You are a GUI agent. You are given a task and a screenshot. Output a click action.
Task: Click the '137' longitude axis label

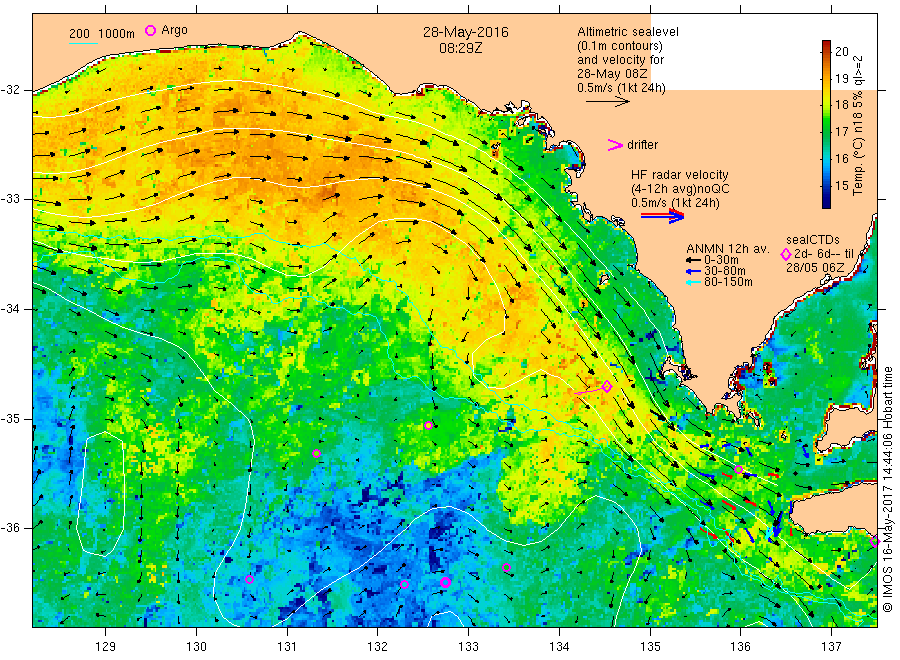click(831, 647)
